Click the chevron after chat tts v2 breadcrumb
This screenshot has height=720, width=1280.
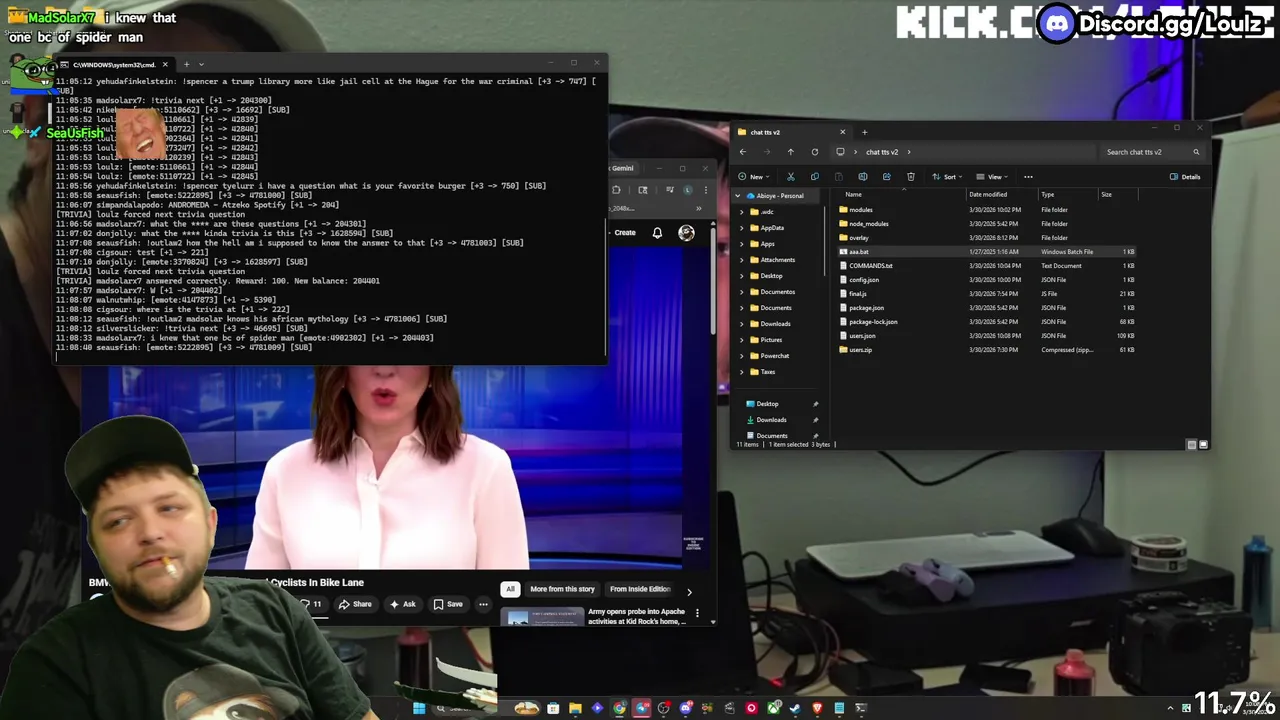click(909, 152)
